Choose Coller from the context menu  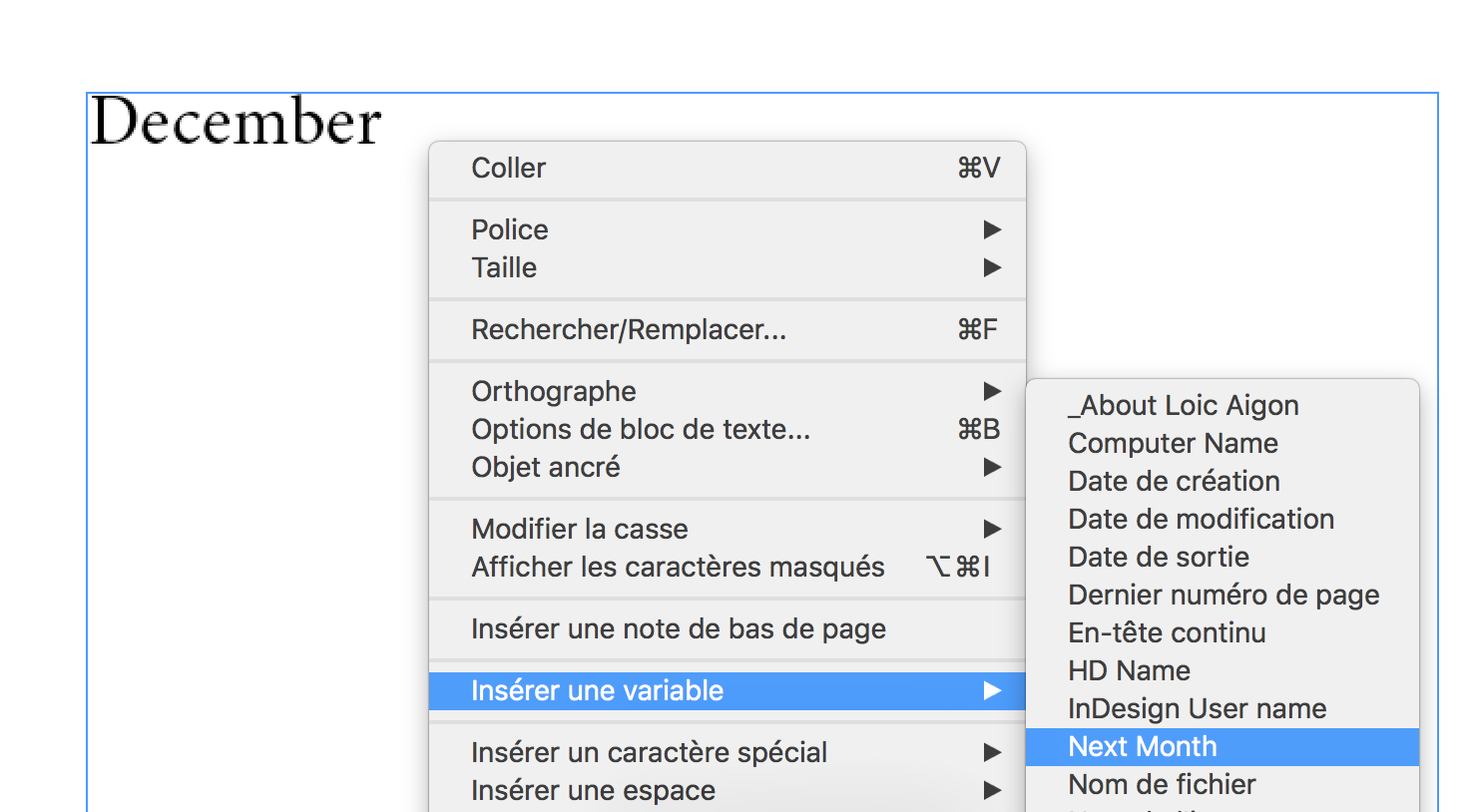click(509, 168)
